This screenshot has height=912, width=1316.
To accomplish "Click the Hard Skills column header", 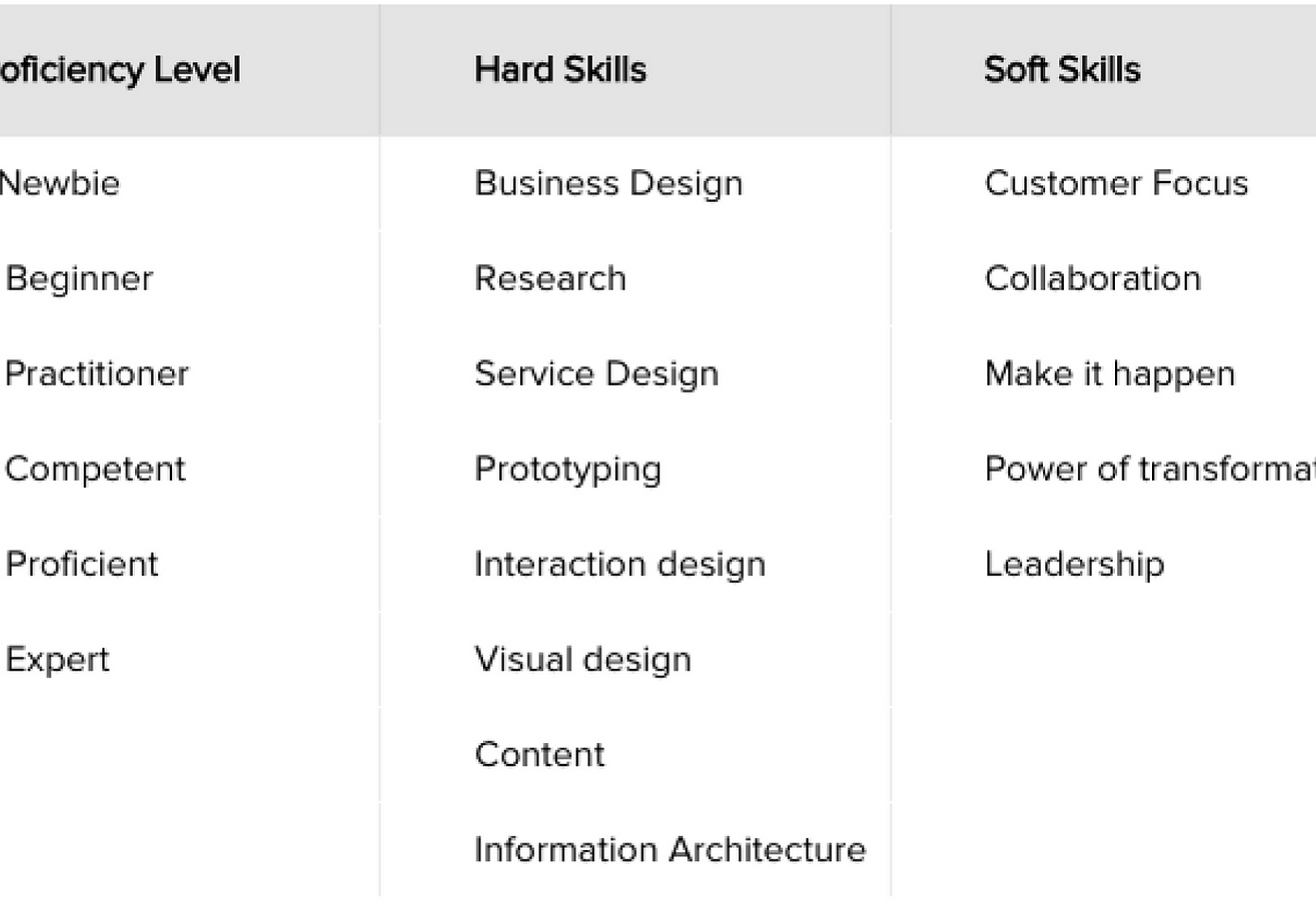I will (560, 70).
